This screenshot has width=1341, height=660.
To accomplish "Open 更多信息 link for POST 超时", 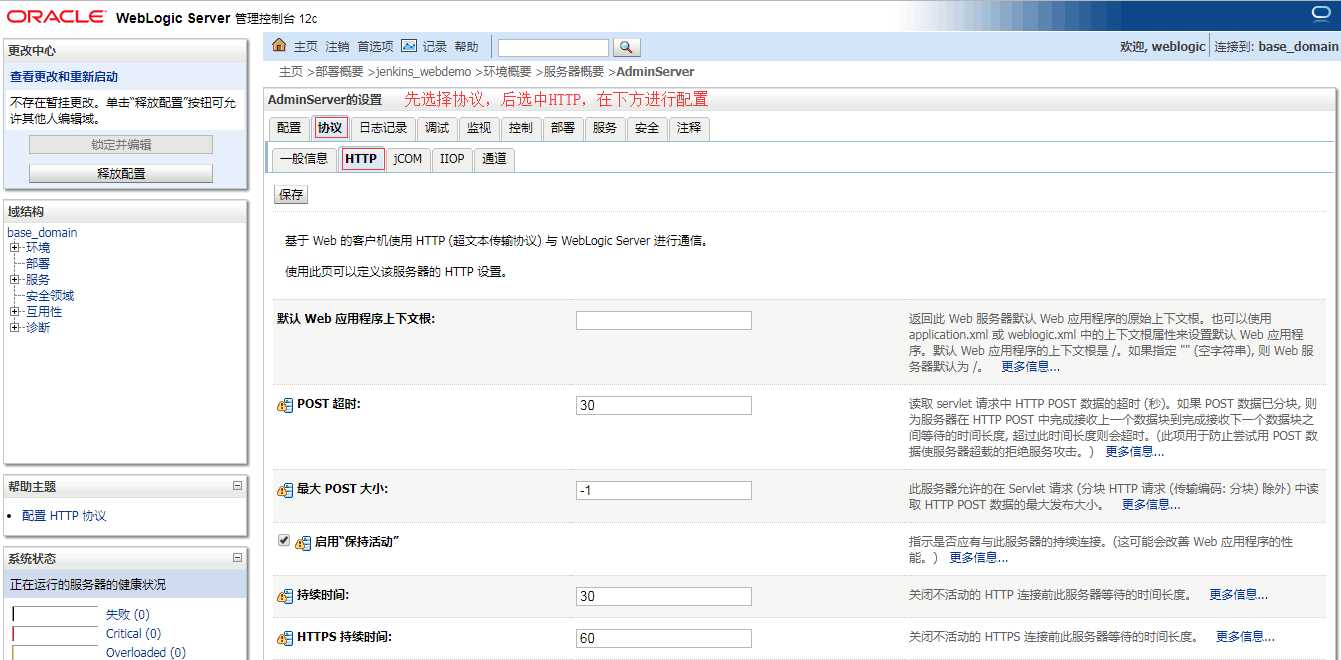I will [1134, 452].
